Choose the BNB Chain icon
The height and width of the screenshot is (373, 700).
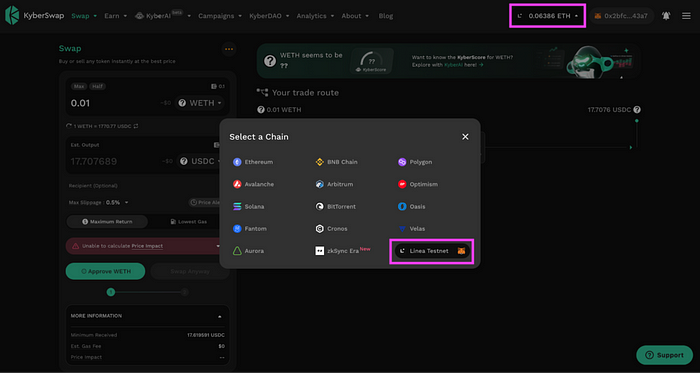320,162
